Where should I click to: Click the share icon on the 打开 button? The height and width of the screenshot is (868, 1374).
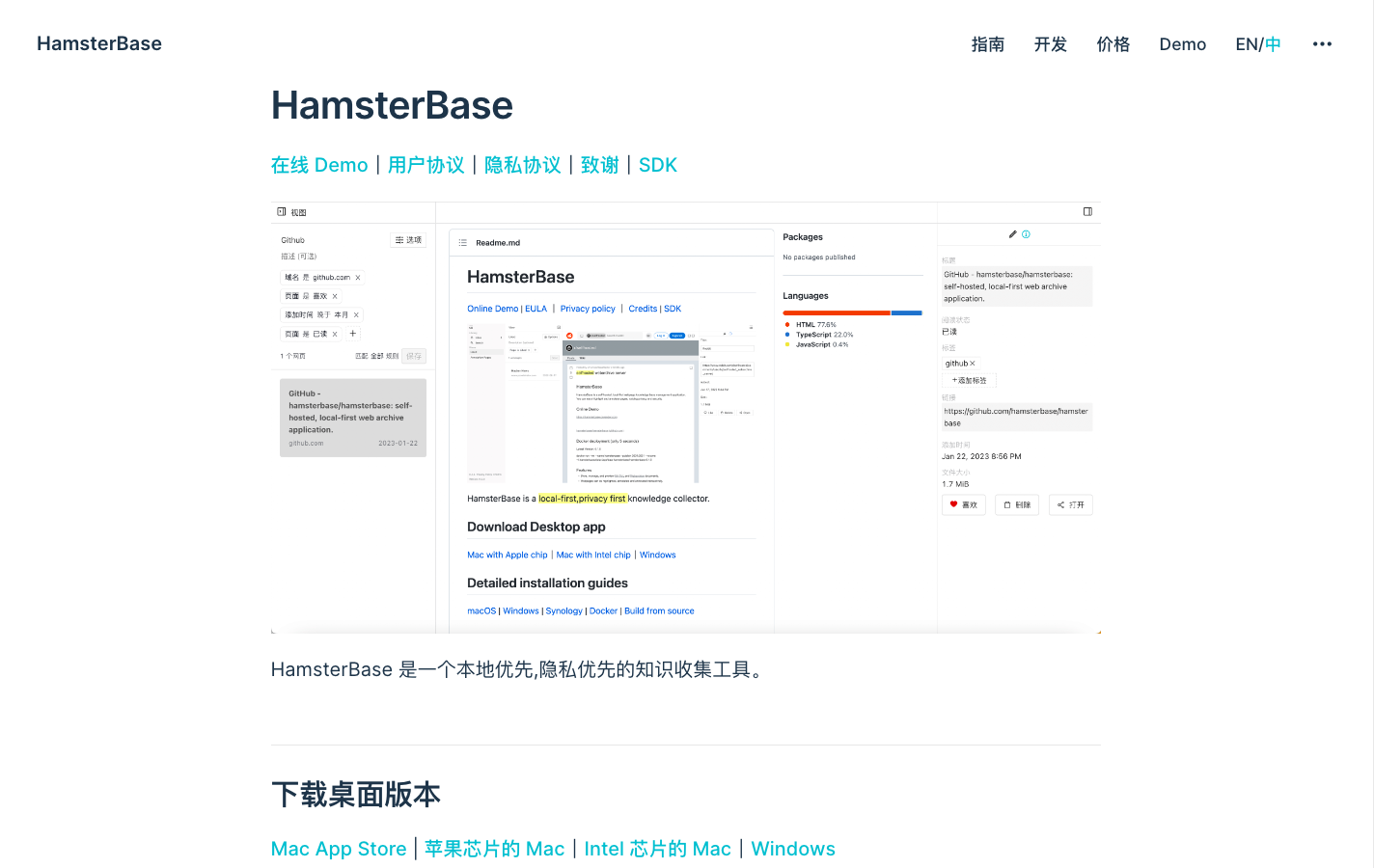coord(1059,504)
